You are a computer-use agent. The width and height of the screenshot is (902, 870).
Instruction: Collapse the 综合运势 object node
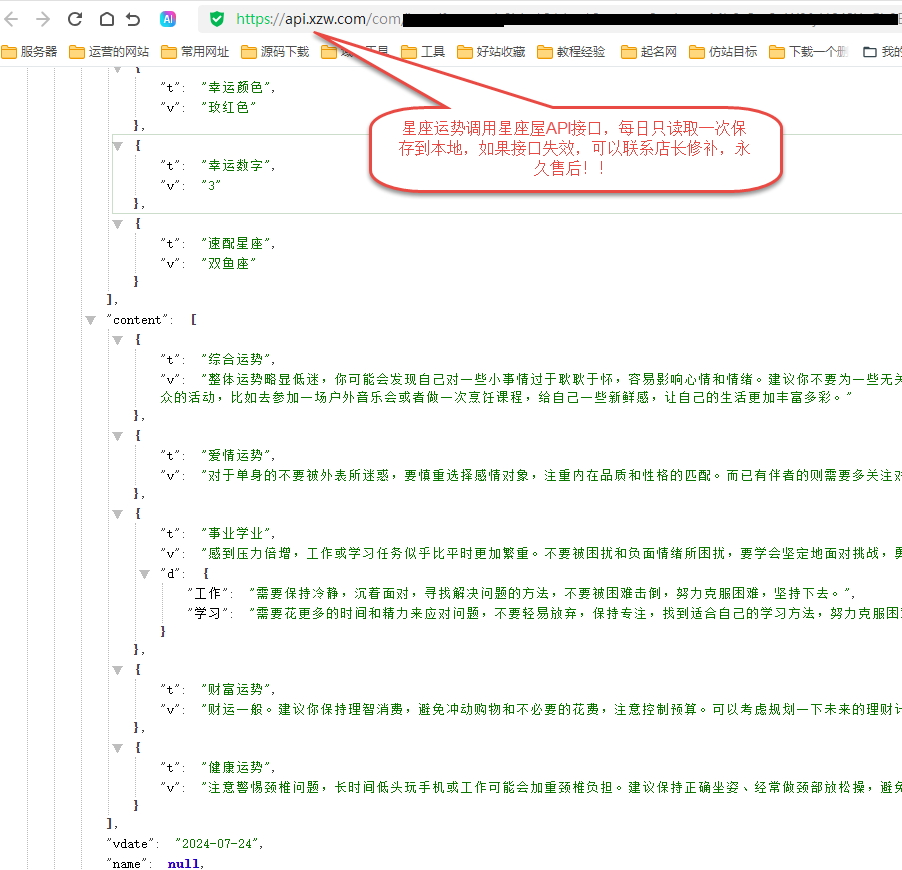point(118,340)
